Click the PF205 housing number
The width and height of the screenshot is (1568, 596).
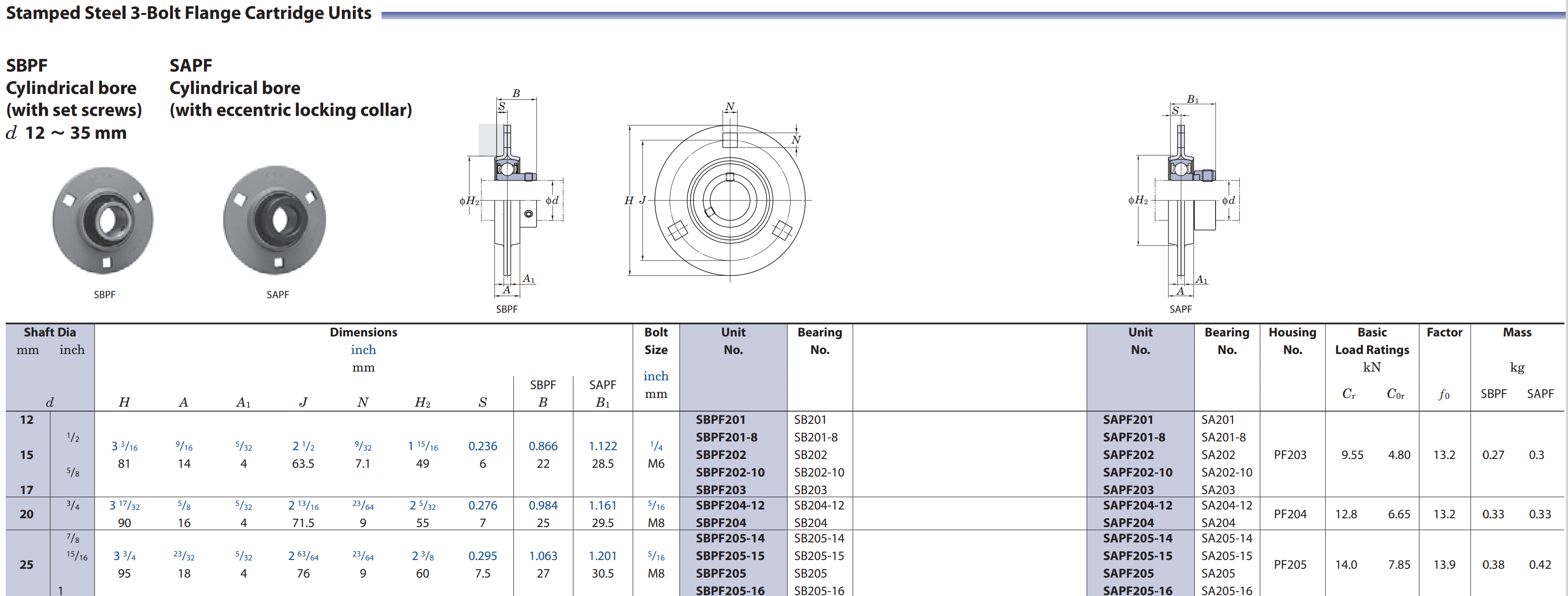click(1290, 564)
